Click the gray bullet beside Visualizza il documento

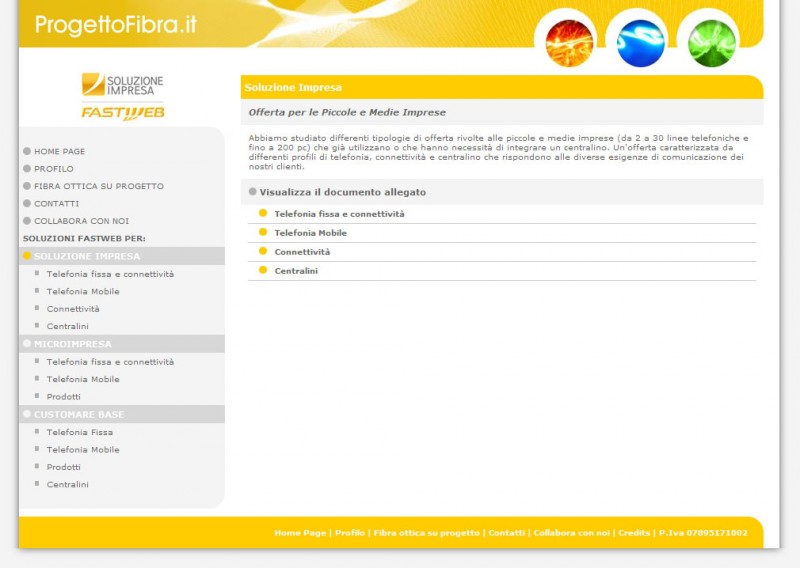[253, 191]
